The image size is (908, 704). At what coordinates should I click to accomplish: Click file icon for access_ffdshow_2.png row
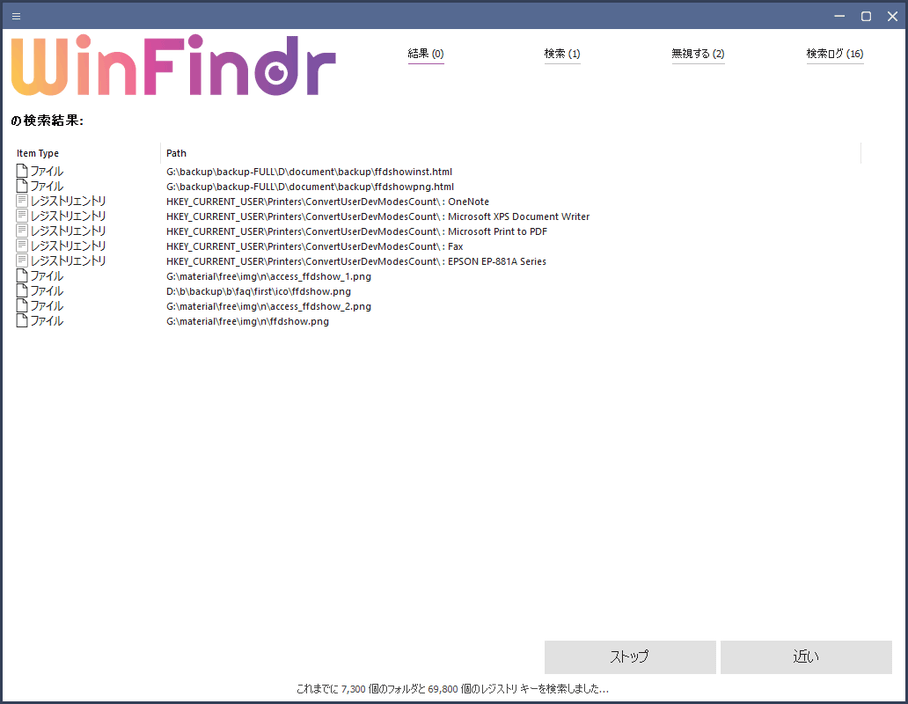point(22,306)
